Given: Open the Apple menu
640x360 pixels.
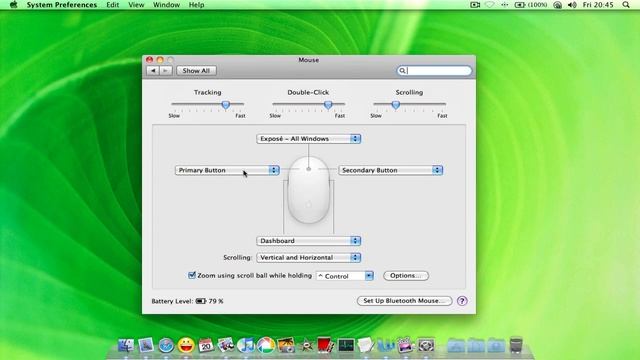Looking at the screenshot, I should point(13,5).
